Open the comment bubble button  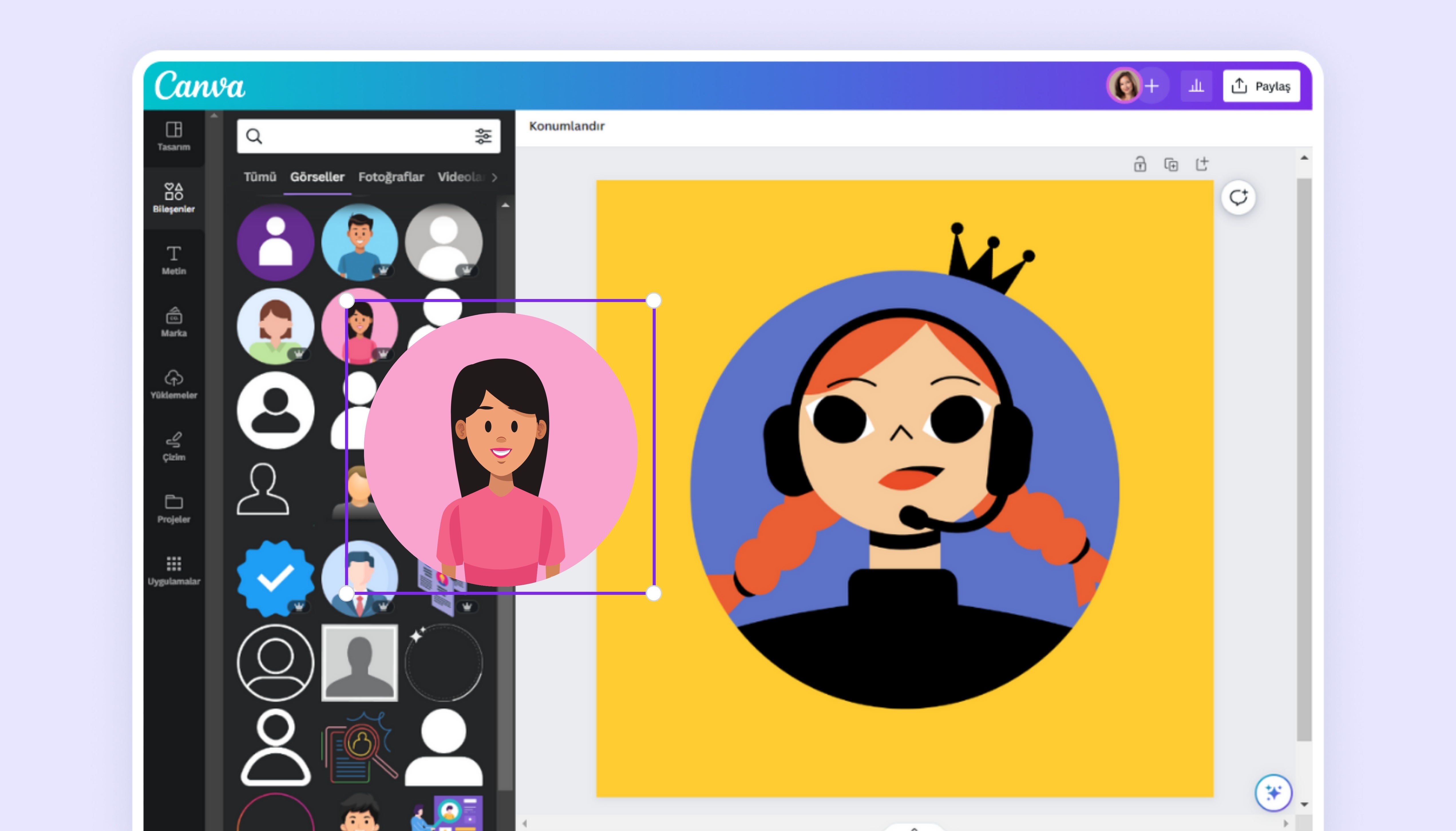tap(1238, 197)
